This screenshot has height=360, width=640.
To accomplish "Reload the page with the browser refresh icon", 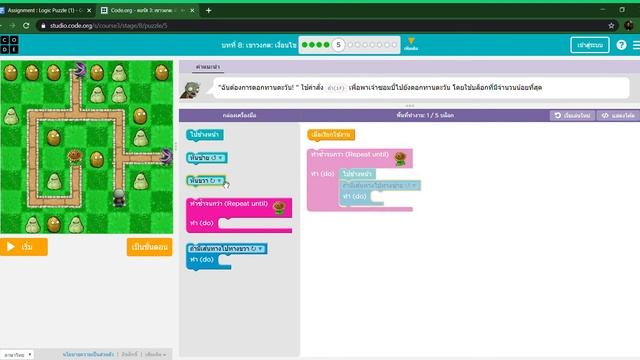I will click(x=26, y=25).
